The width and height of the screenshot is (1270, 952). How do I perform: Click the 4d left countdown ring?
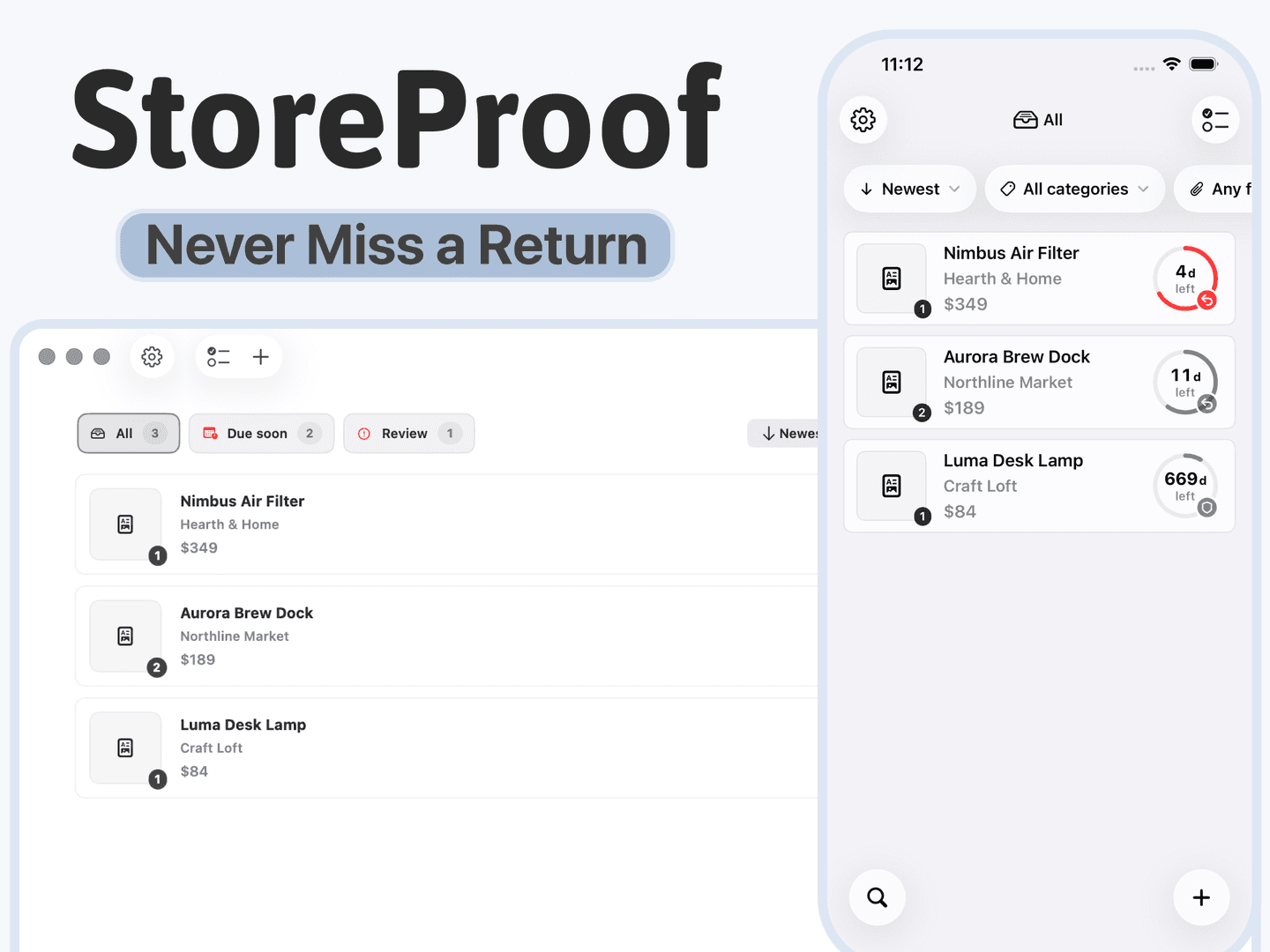tap(1185, 279)
